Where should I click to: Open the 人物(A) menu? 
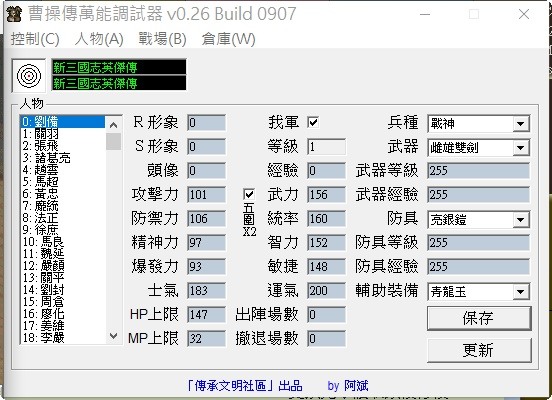coord(99,39)
